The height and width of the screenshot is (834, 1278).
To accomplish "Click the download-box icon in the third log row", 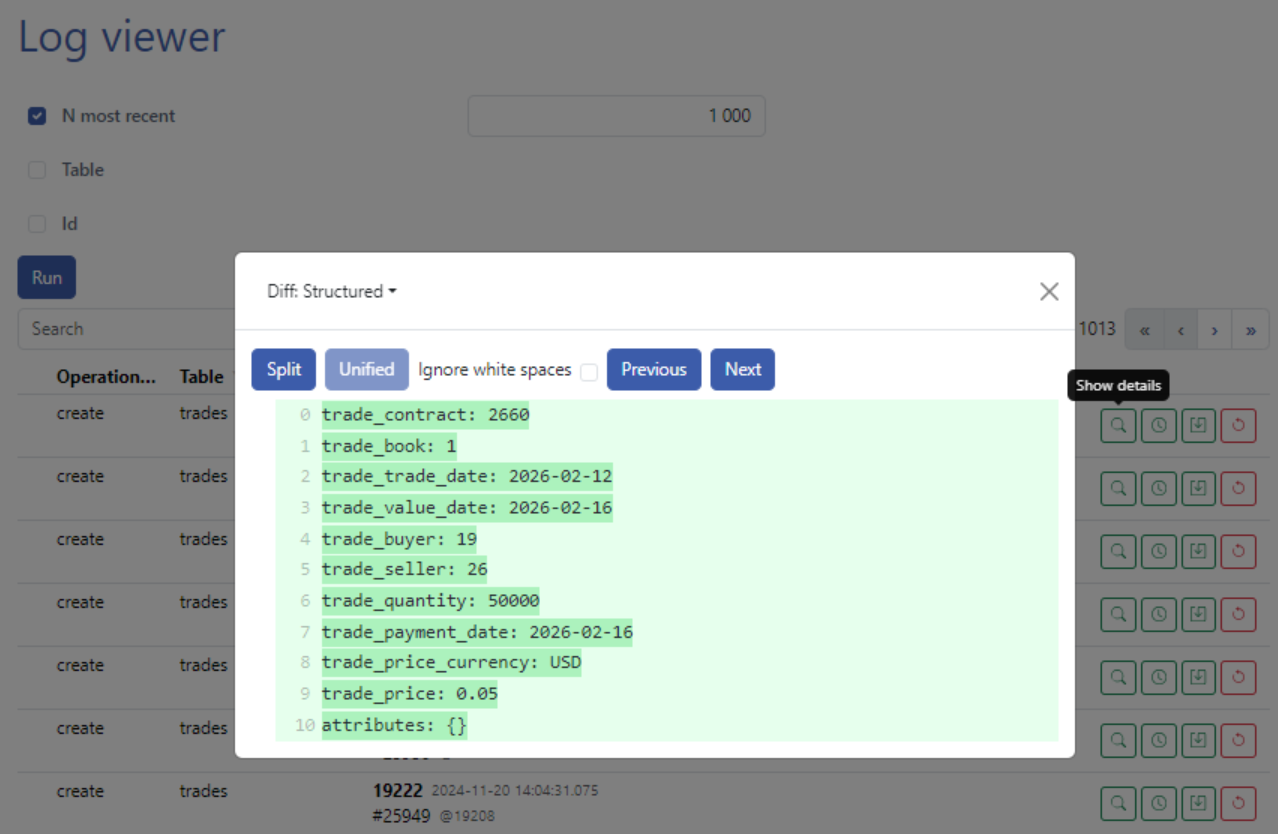I will tap(1198, 551).
